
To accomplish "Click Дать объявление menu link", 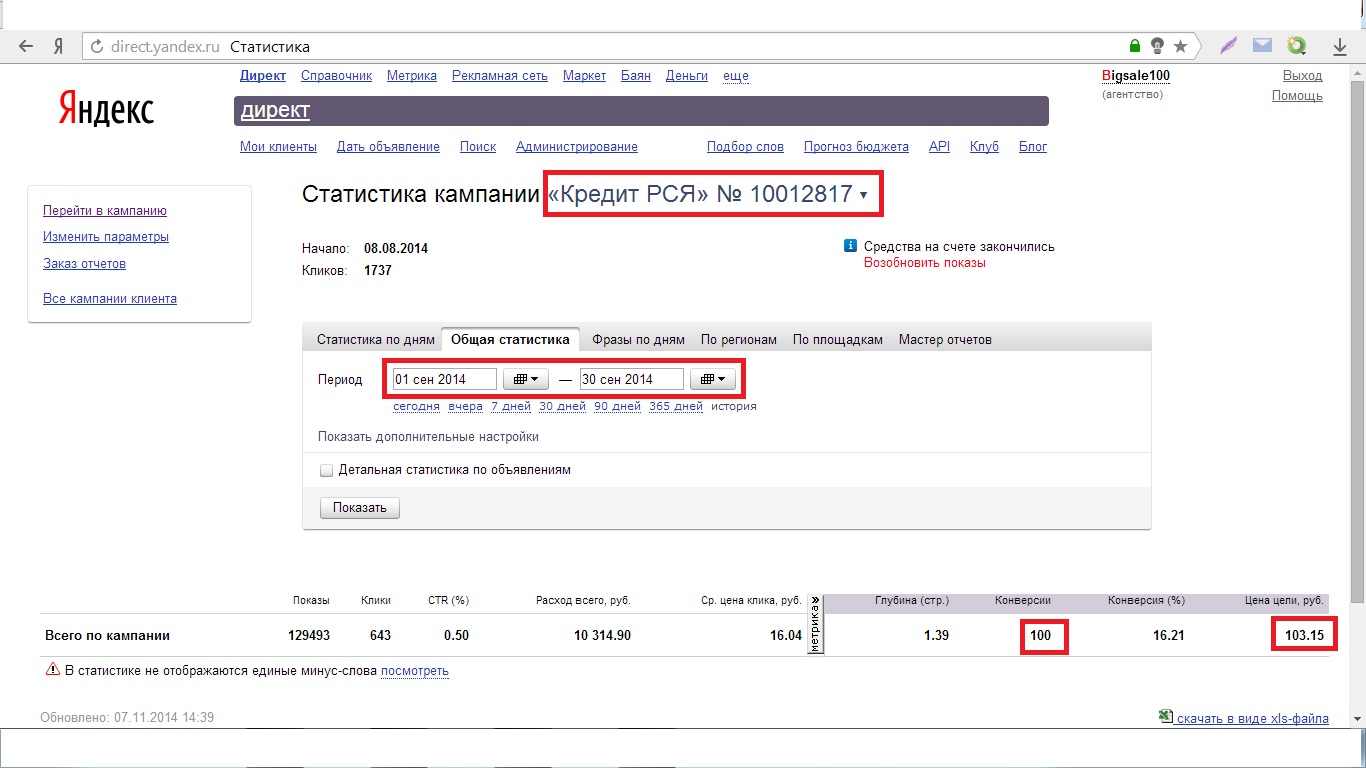I will 388,146.
